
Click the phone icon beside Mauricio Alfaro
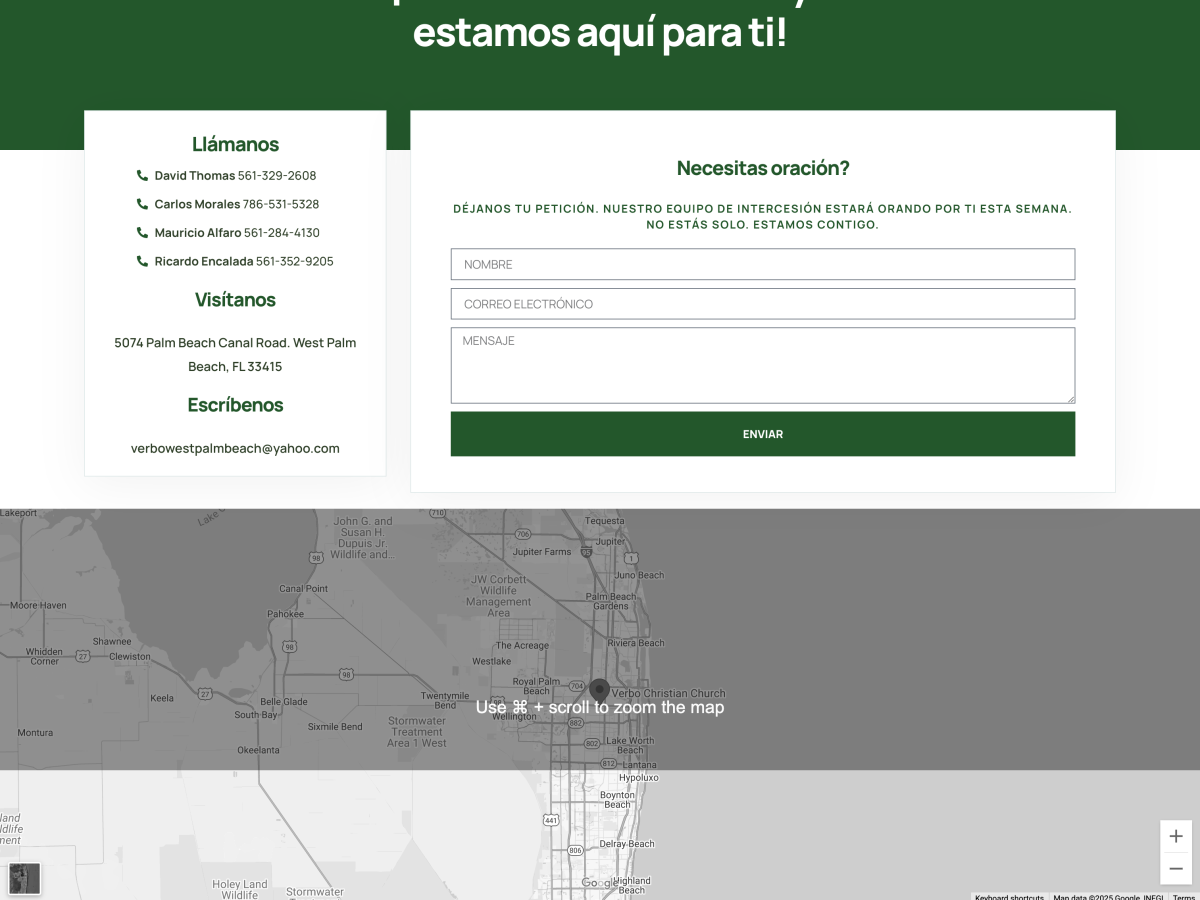coord(142,233)
